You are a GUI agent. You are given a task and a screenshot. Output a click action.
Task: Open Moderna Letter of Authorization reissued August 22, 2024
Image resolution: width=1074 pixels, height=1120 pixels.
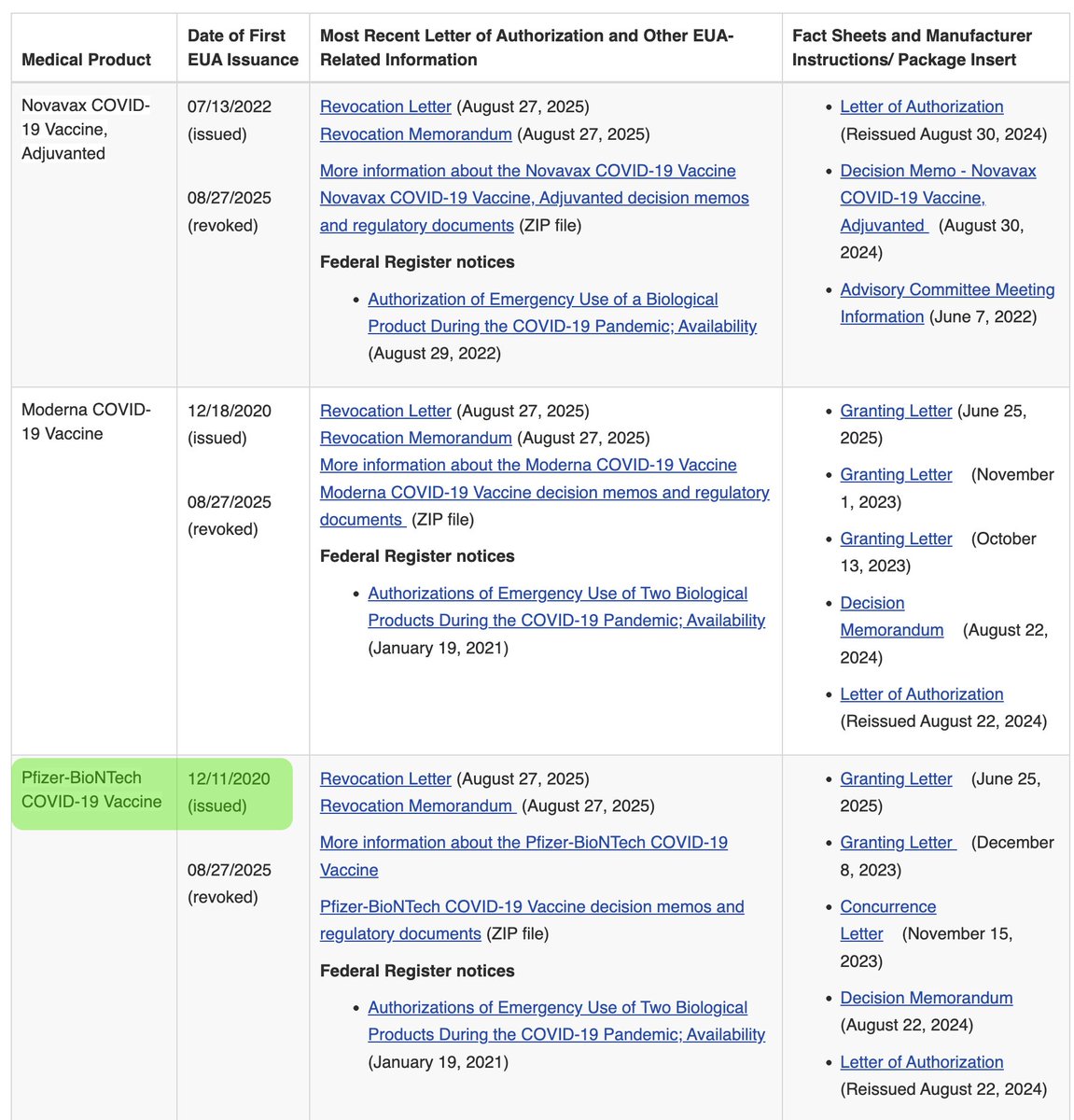[922, 693]
